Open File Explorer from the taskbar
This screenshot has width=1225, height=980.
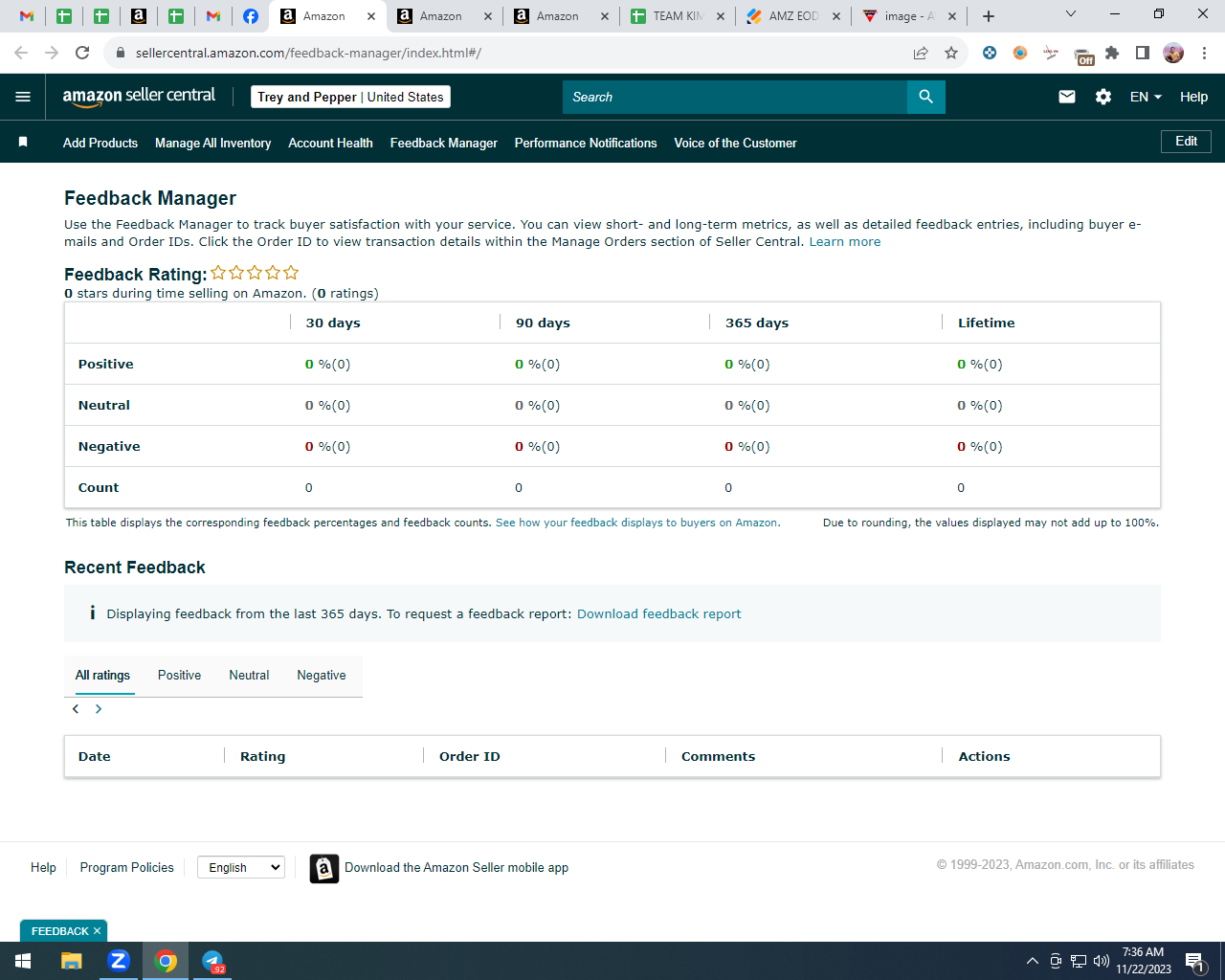(72, 961)
